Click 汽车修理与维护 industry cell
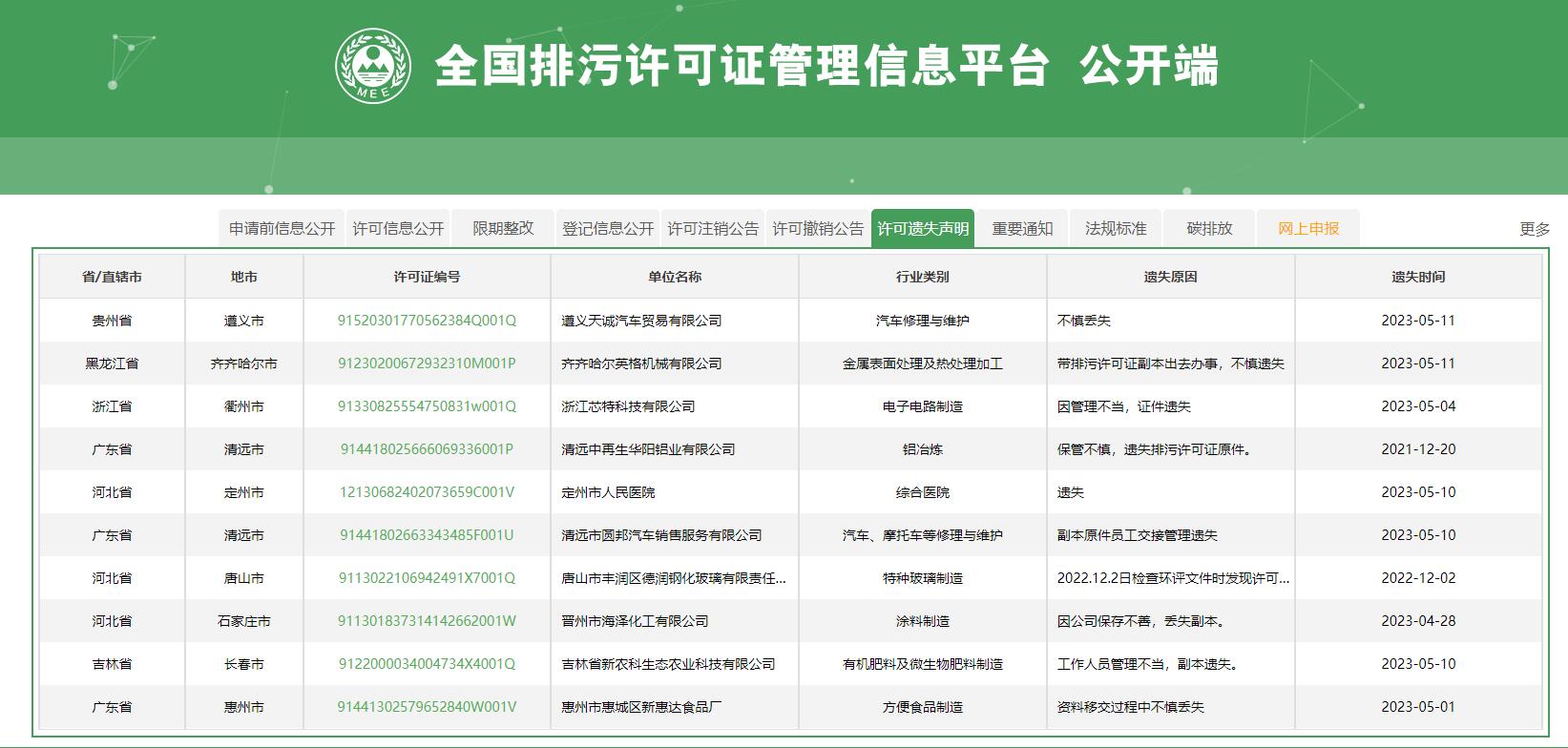This screenshot has height=748, width=1568. point(923,321)
